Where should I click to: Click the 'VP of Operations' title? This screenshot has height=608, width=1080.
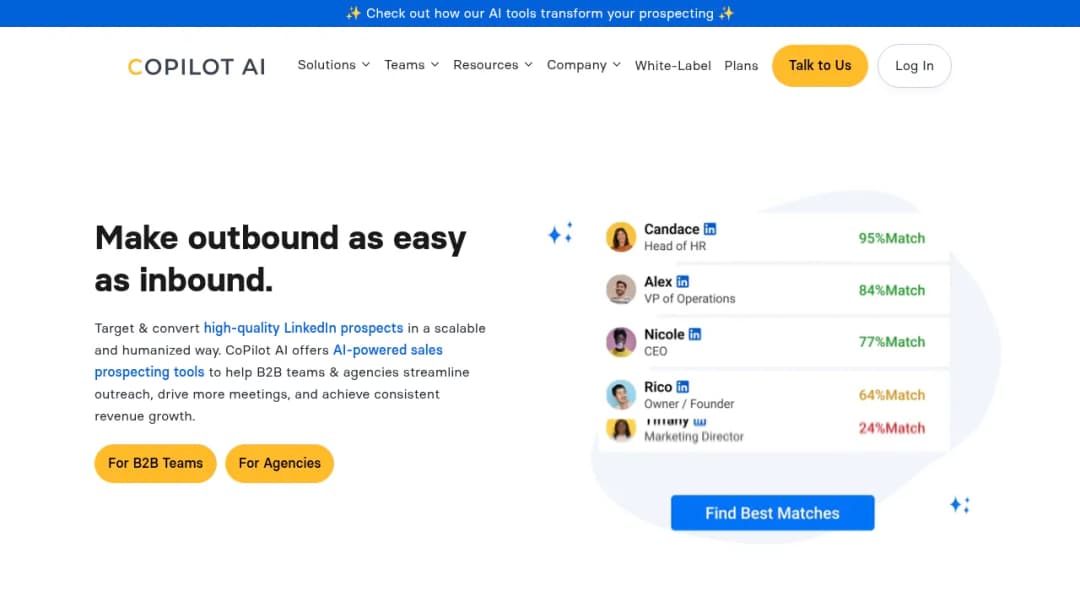coord(689,299)
